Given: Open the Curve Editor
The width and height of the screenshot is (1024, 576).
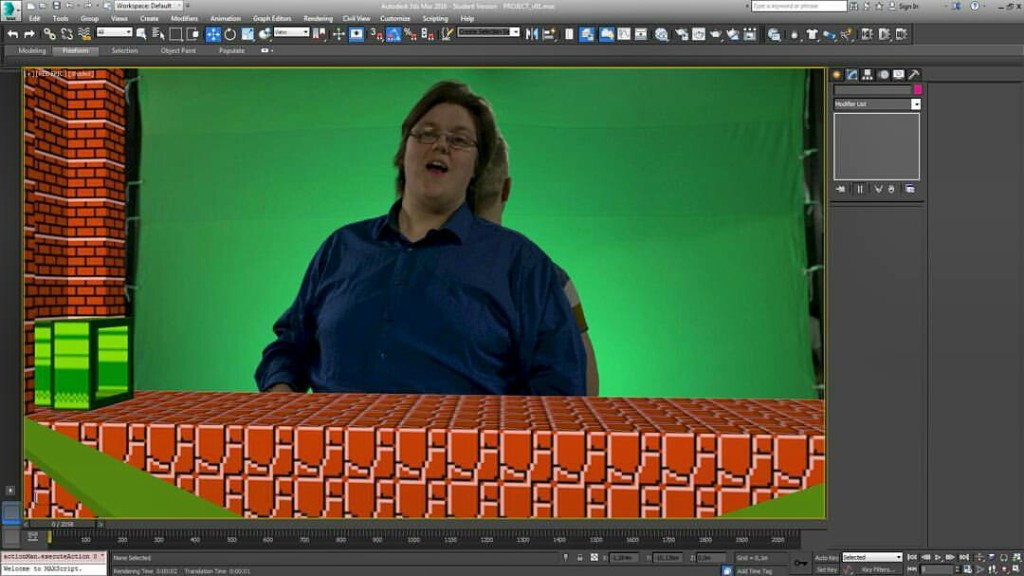Looking at the screenshot, I should pos(624,34).
